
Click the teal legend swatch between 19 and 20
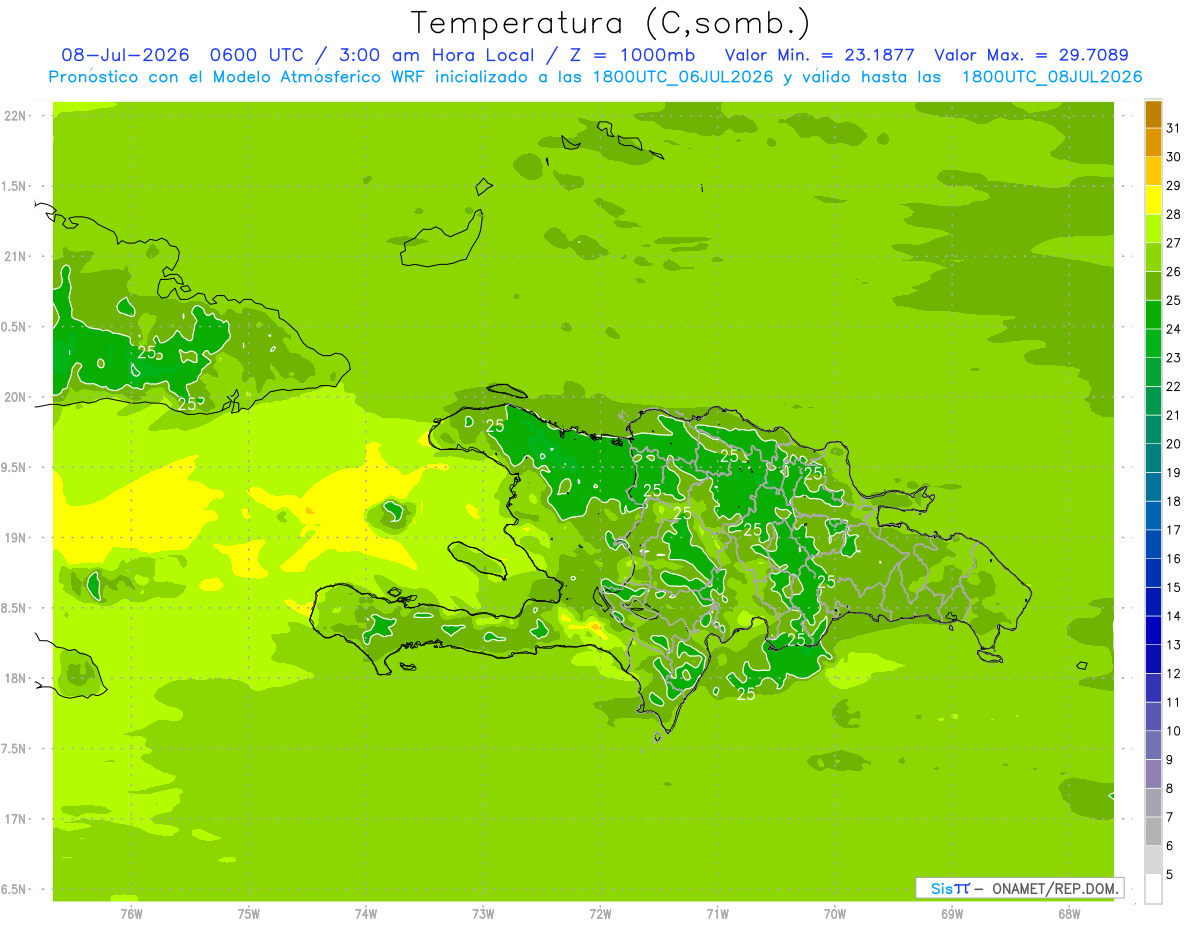click(x=1153, y=458)
